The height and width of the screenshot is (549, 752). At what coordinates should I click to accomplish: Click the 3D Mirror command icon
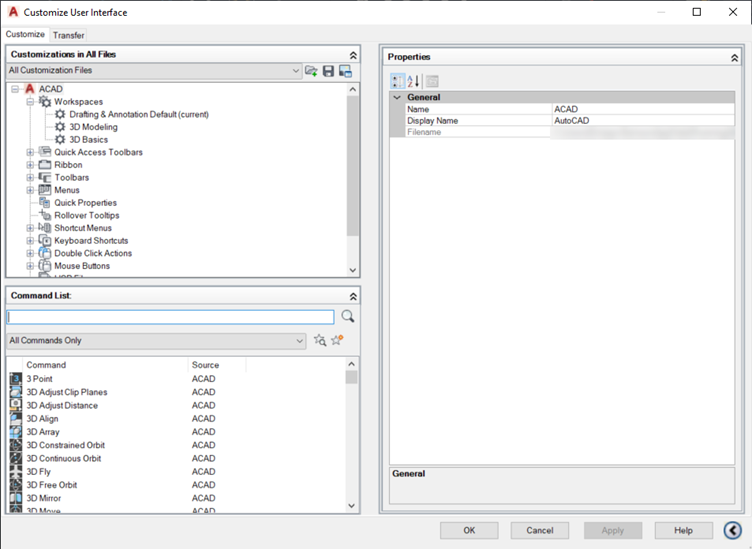pyautogui.click(x=16, y=498)
